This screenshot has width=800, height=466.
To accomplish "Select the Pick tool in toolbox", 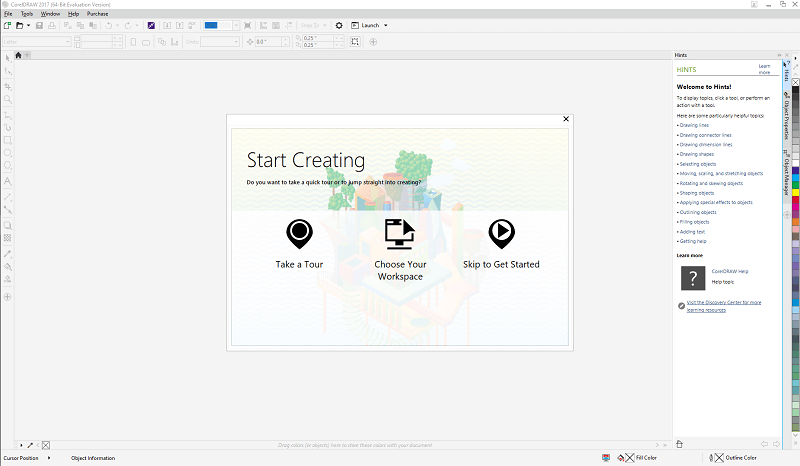I will point(8,58).
